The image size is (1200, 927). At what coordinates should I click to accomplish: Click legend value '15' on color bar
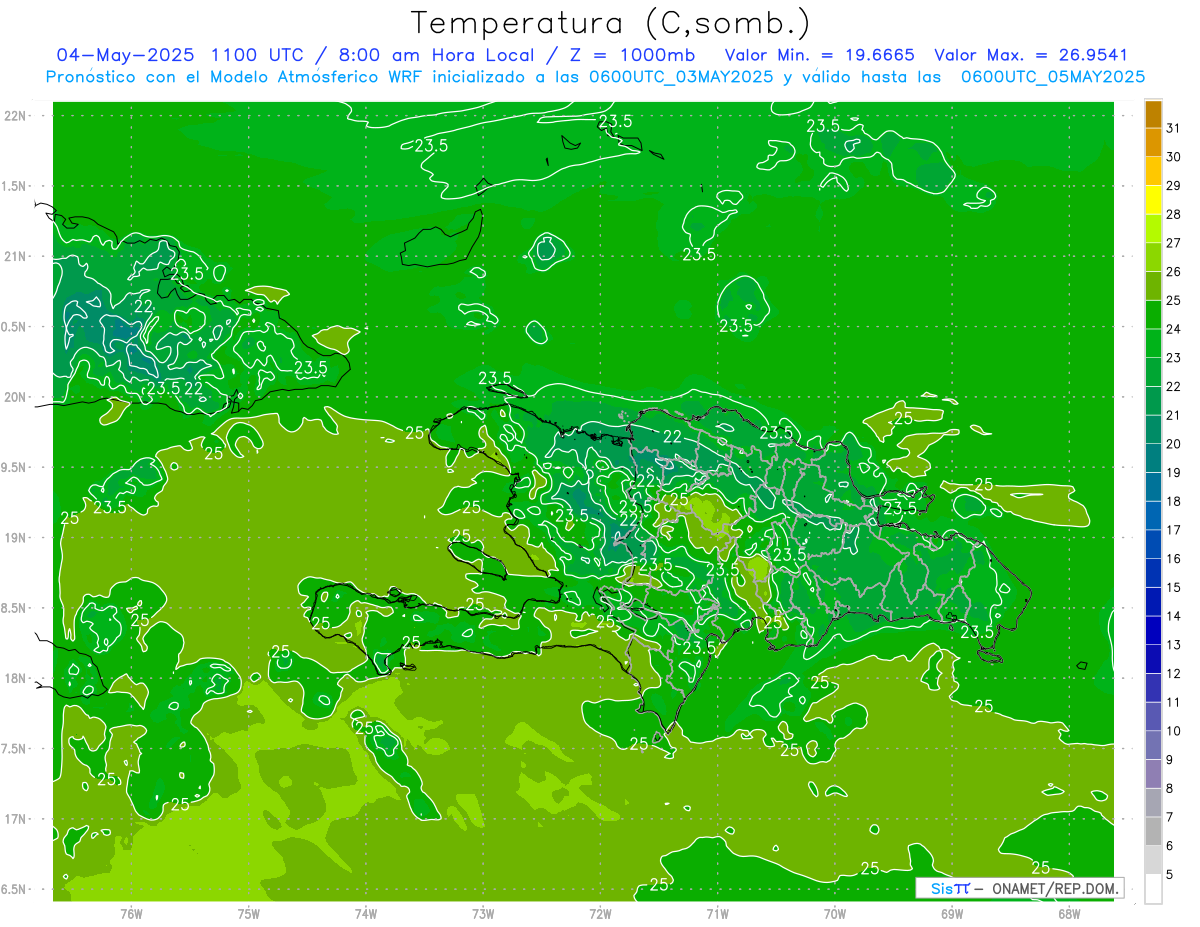tap(1173, 587)
